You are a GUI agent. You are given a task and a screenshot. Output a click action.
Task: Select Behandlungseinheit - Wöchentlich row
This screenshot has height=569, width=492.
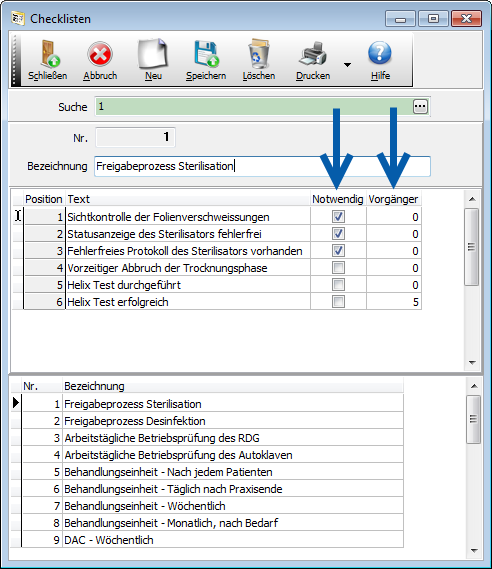coord(212,506)
